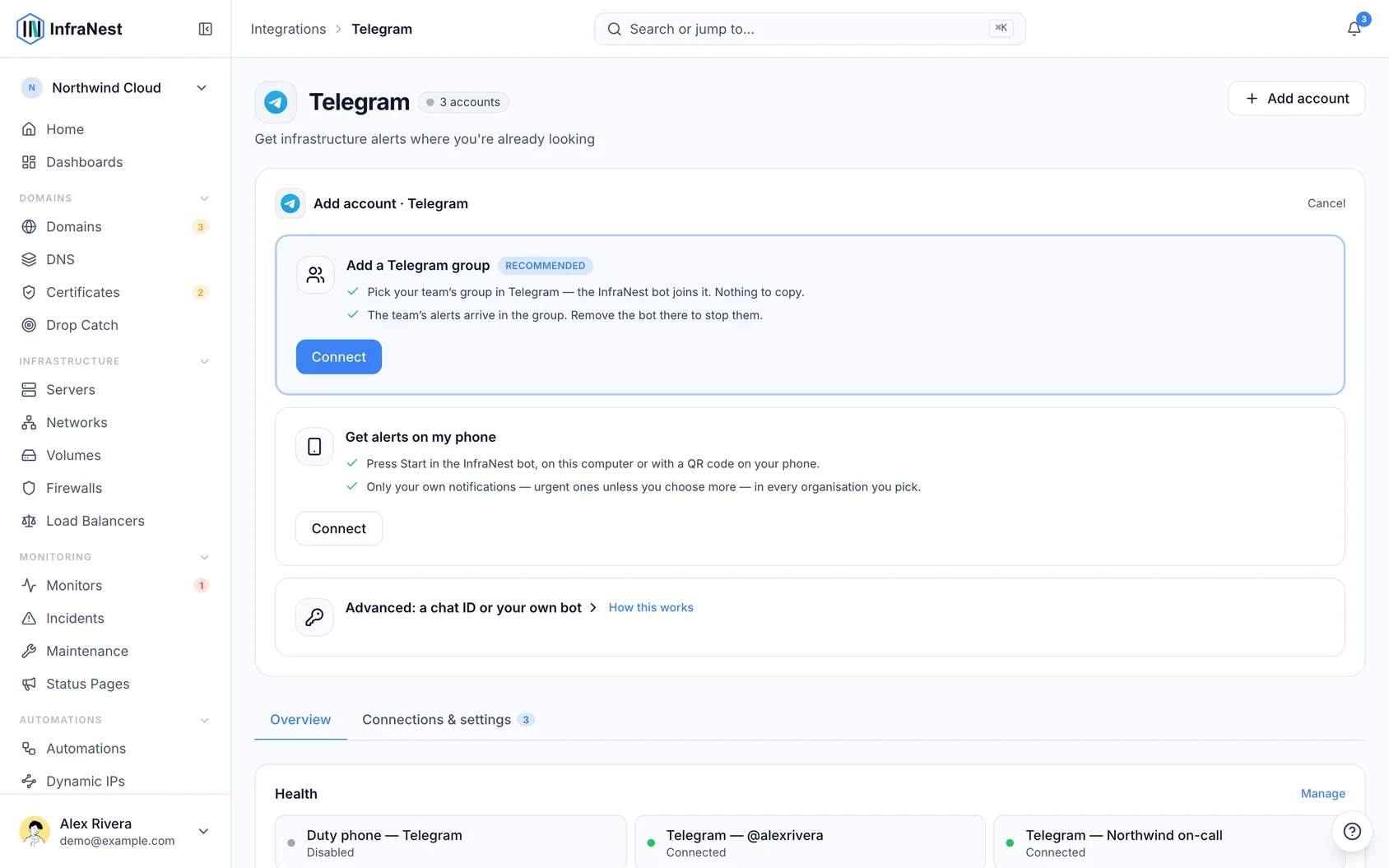Open Telegram — Northwind on-call card

pyautogui.click(x=1169, y=842)
